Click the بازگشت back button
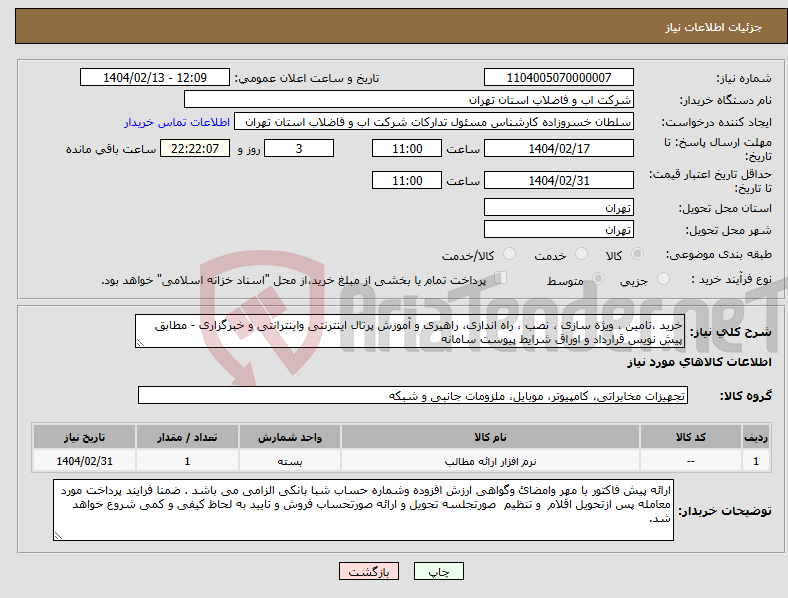This screenshot has height=598, width=788. (x=369, y=571)
